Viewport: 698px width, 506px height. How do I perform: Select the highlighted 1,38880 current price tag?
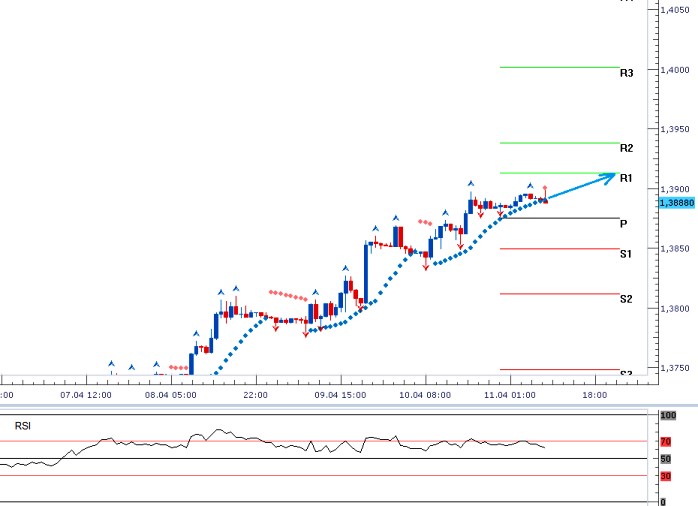click(x=676, y=202)
